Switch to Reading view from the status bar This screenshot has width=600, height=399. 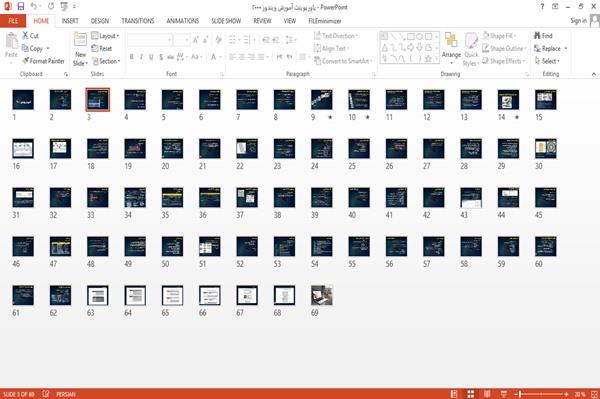pyautogui.click(x=487, y=394)
